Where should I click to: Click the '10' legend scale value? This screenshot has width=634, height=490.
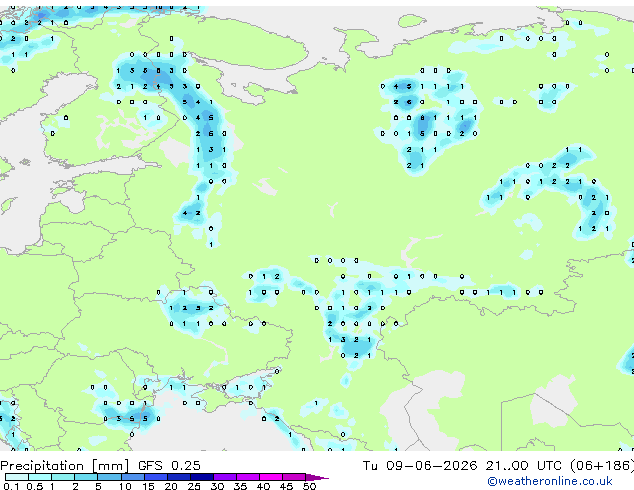(125, 486)
